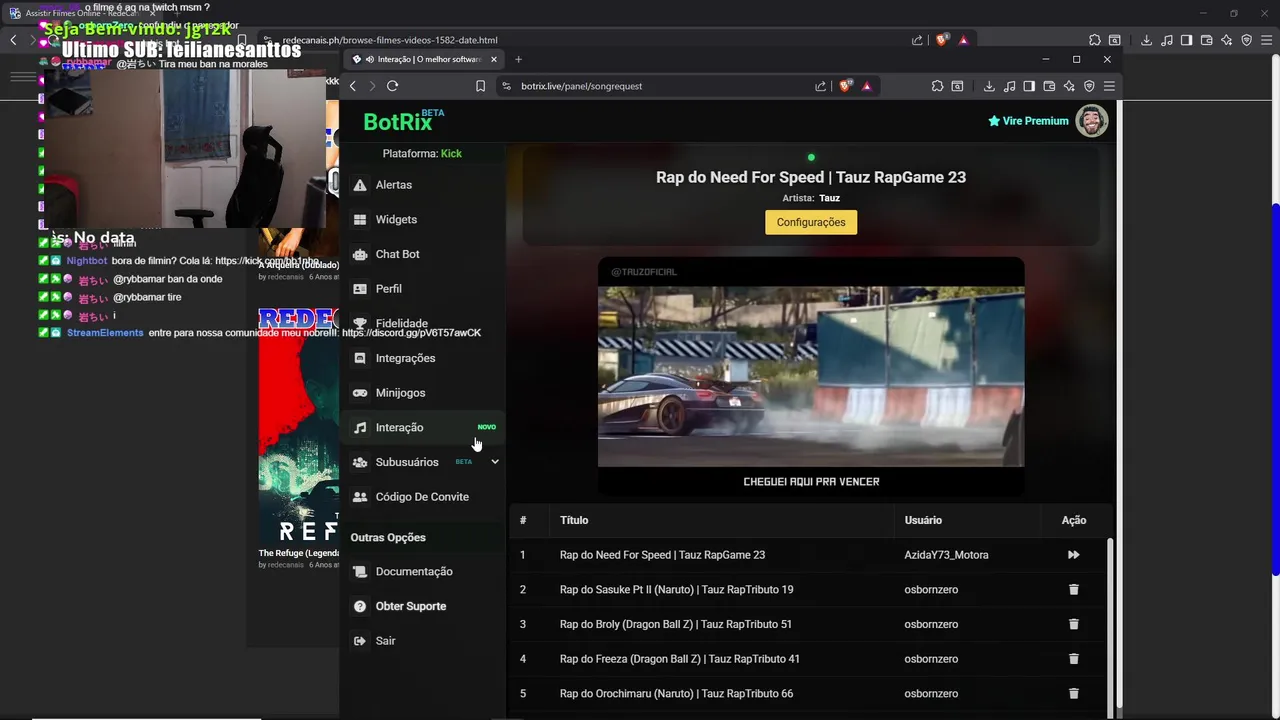
Task: Open a new tab in BotRix window
Action: click(518, 59)
